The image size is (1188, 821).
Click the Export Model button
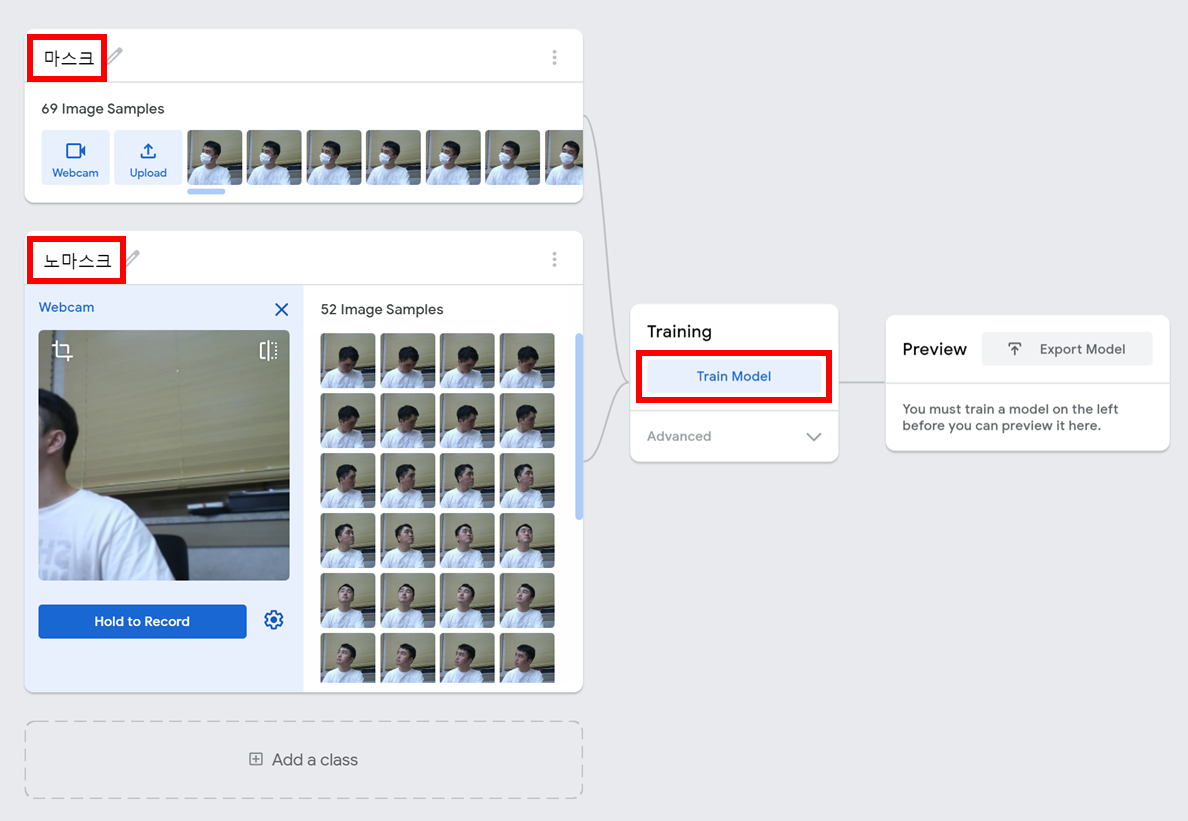1067,349
